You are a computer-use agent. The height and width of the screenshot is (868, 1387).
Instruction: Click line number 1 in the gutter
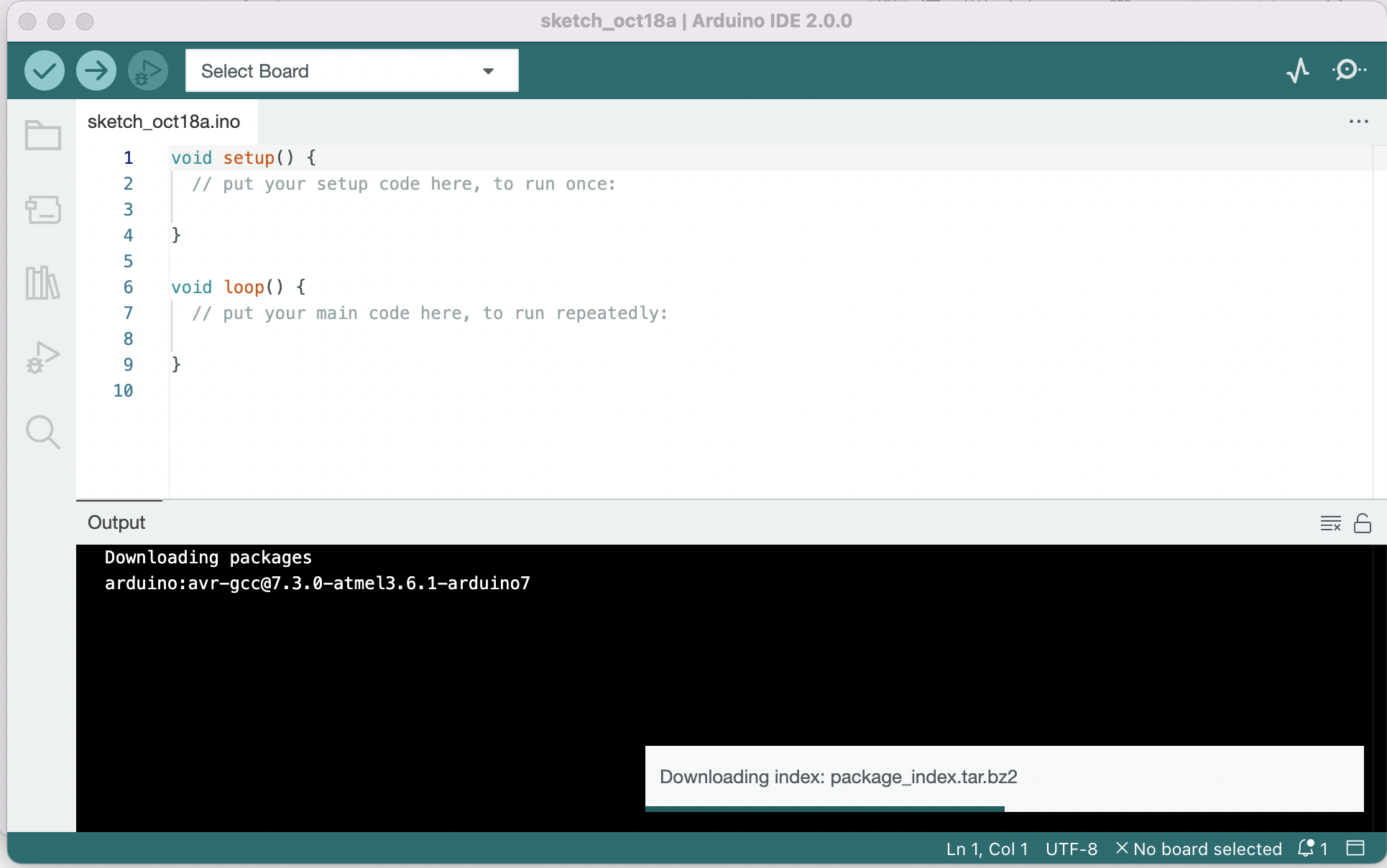click(128, 157)
